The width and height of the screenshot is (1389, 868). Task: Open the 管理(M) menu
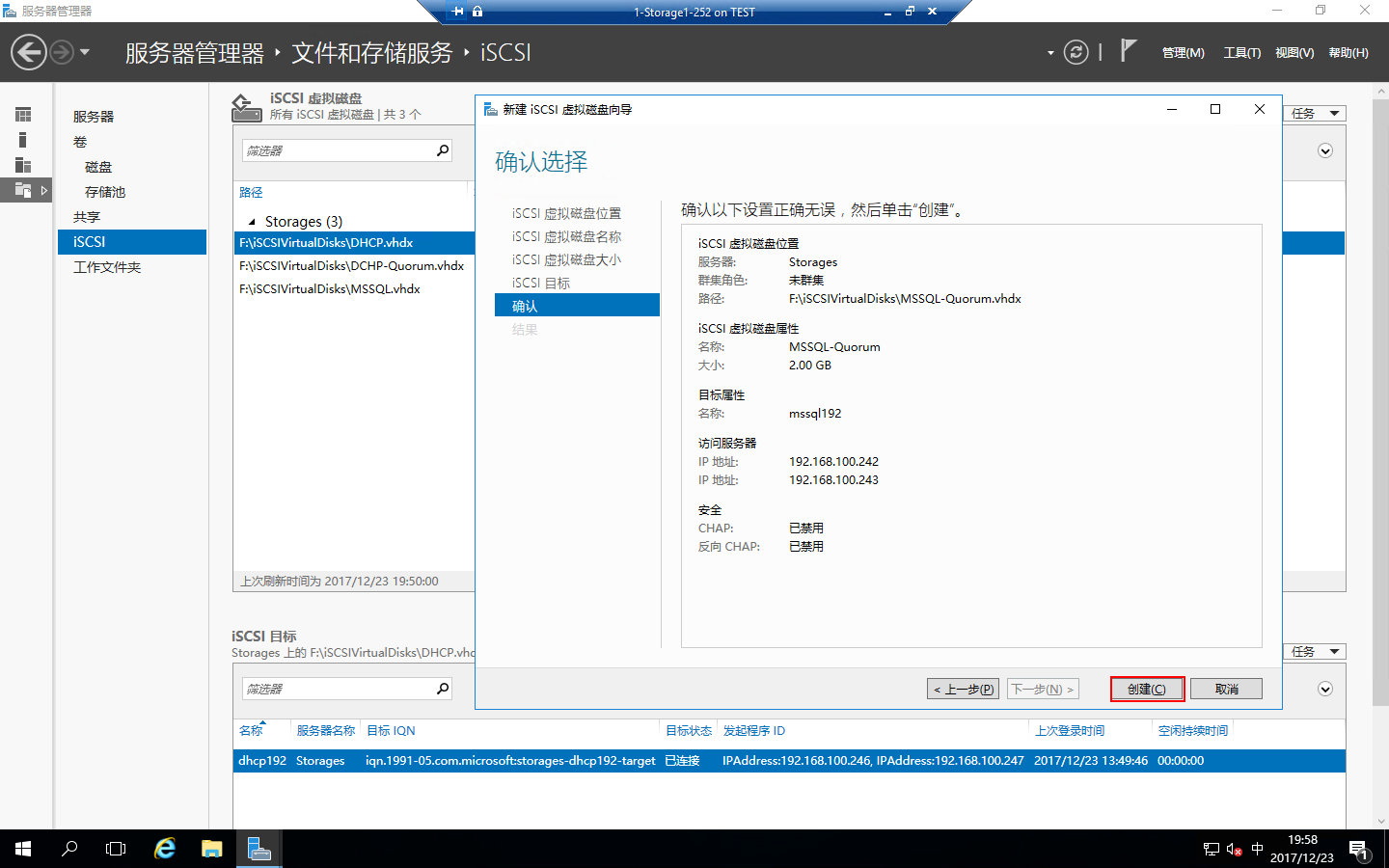[1183, 53]
